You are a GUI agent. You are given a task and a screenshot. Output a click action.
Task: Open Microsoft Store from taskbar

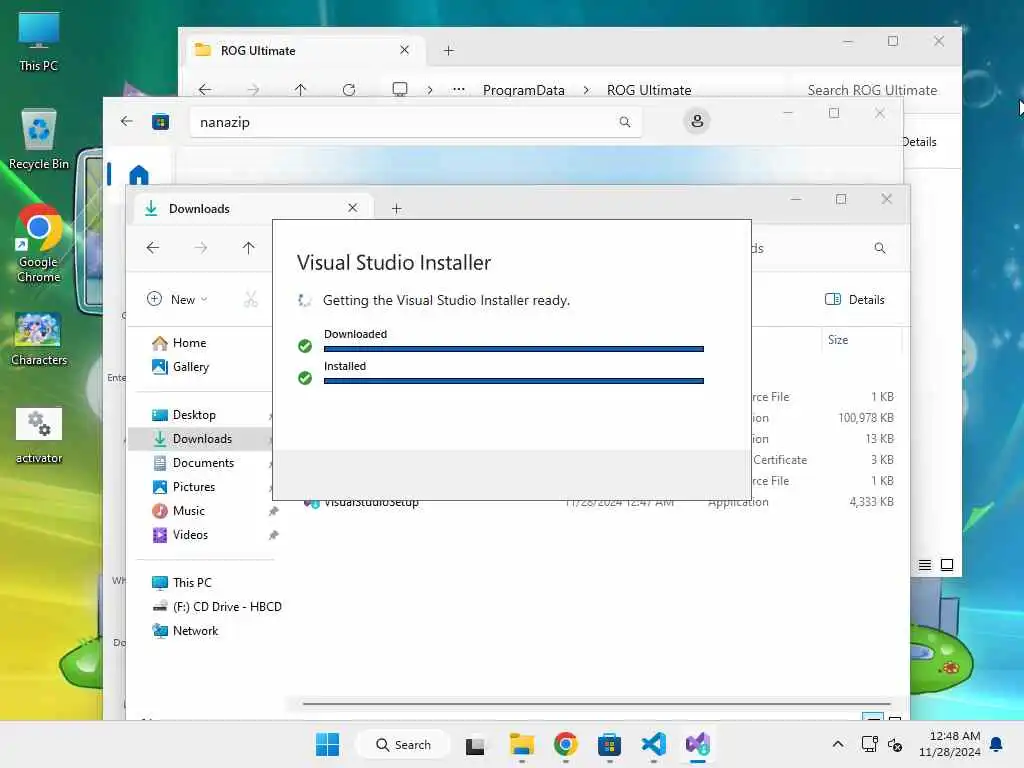point(609,744)
